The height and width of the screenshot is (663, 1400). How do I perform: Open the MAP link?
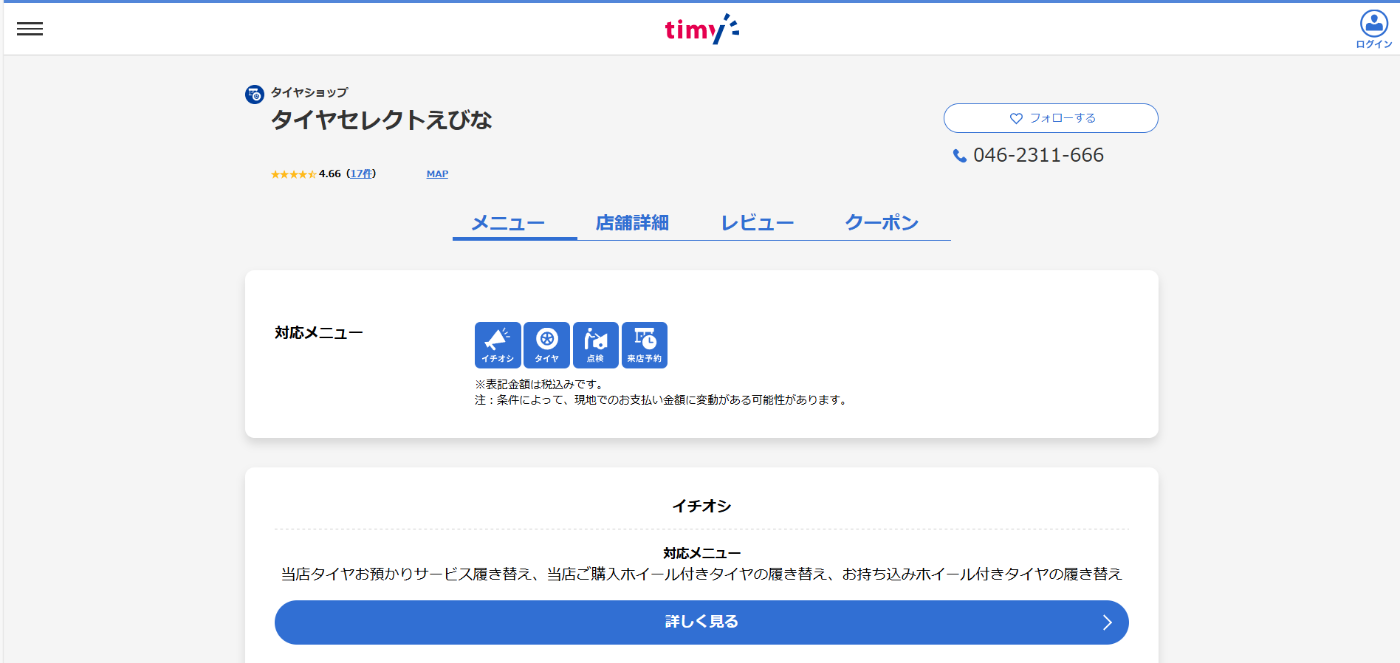coord(437,174)
